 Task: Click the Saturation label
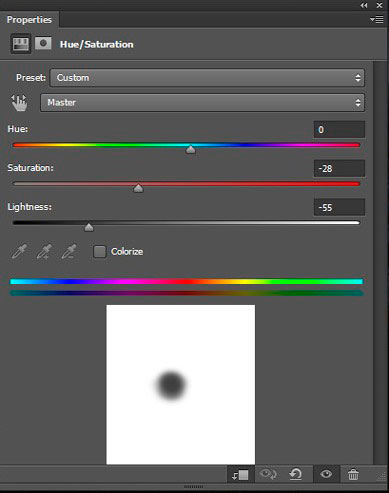[x=30, y=168]
